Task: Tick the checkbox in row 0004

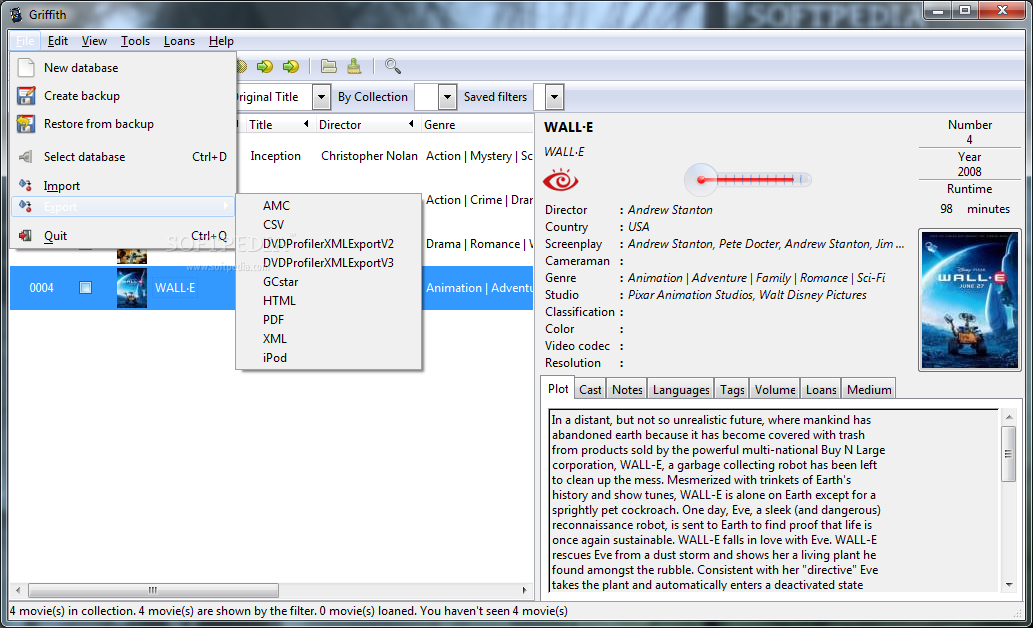Action: 86,287
